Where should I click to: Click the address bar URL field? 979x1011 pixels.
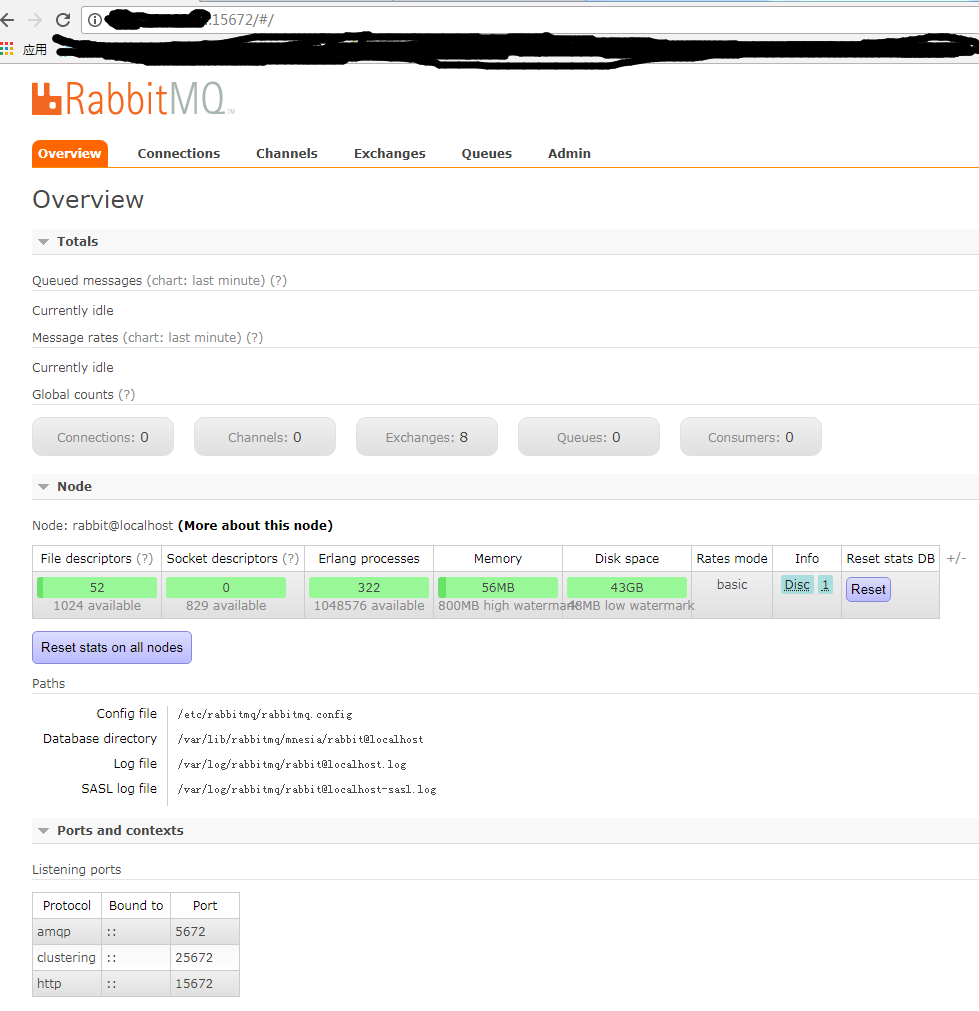coord(529,20)
